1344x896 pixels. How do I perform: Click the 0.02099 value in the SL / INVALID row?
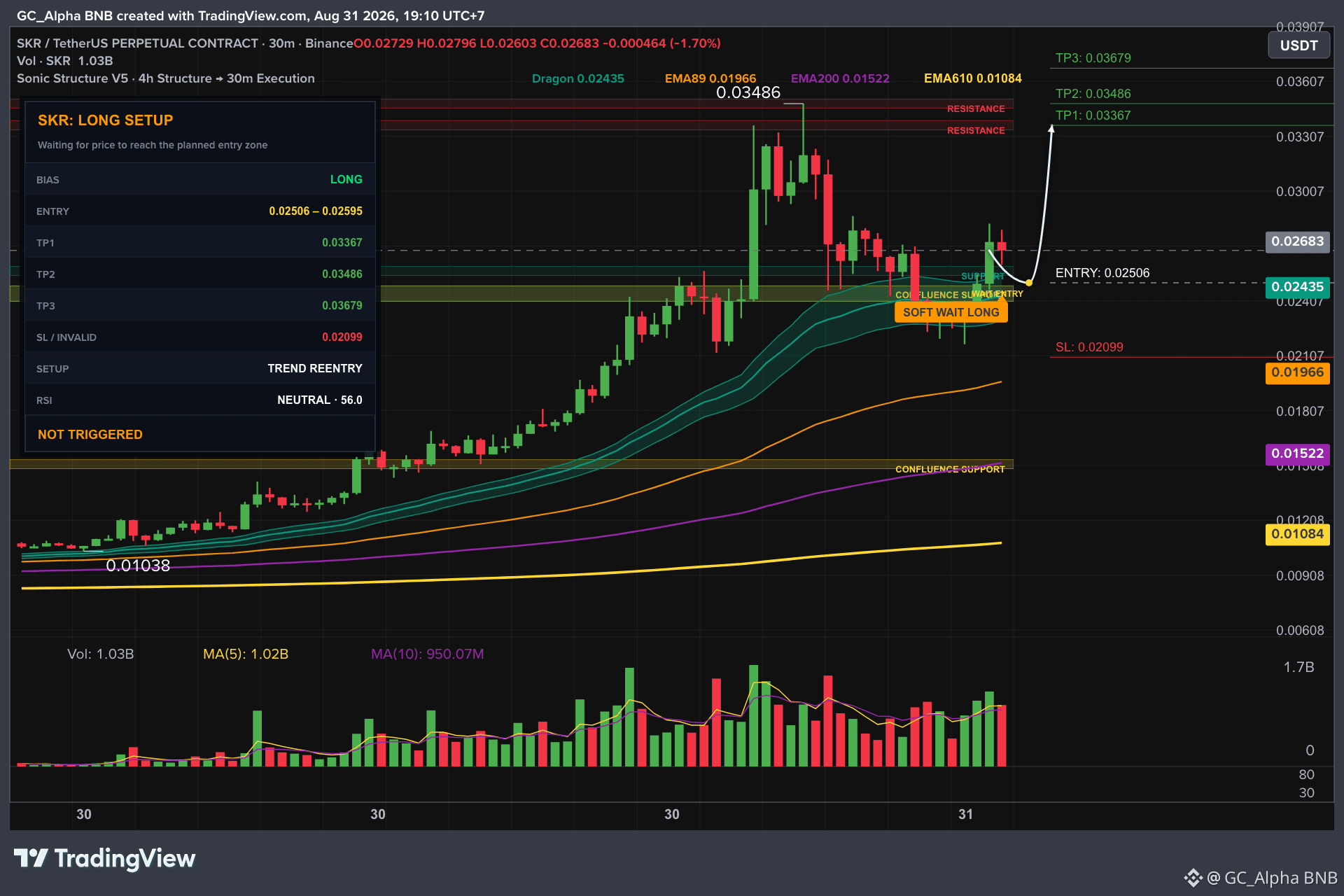coord(342,337)
